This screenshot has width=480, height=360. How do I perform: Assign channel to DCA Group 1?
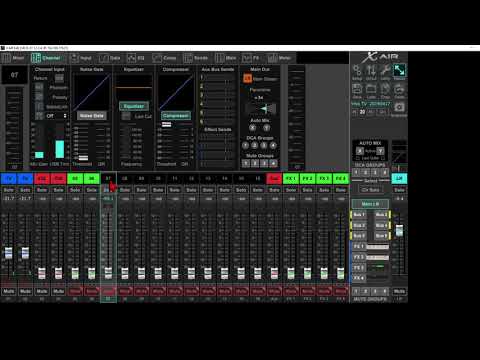click(x=245, y=145)
